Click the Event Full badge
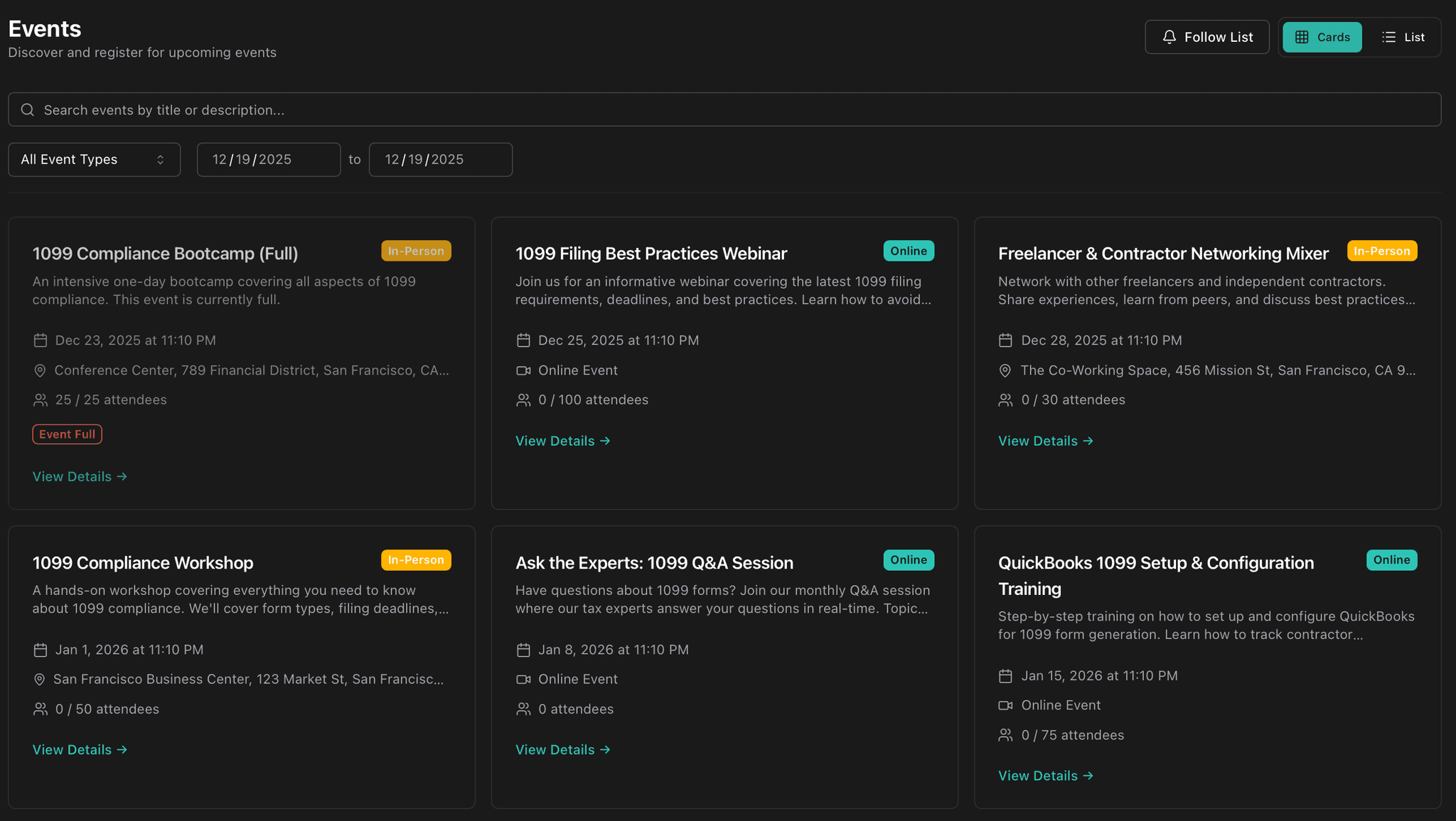Viewport: 1456px width, 821px height. 67,434
